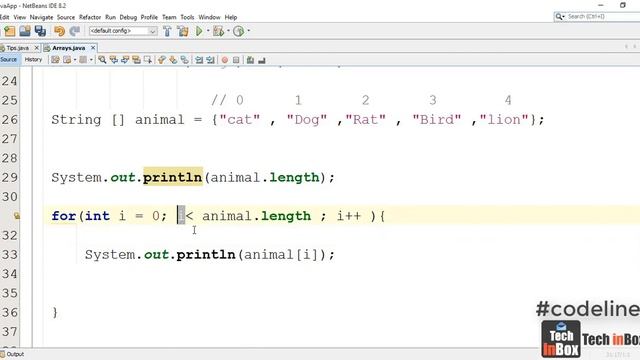This screenshot has width=640, height=360.
Task: Open the Team menu
Action: pyautogui.click(x=169, y=17)
